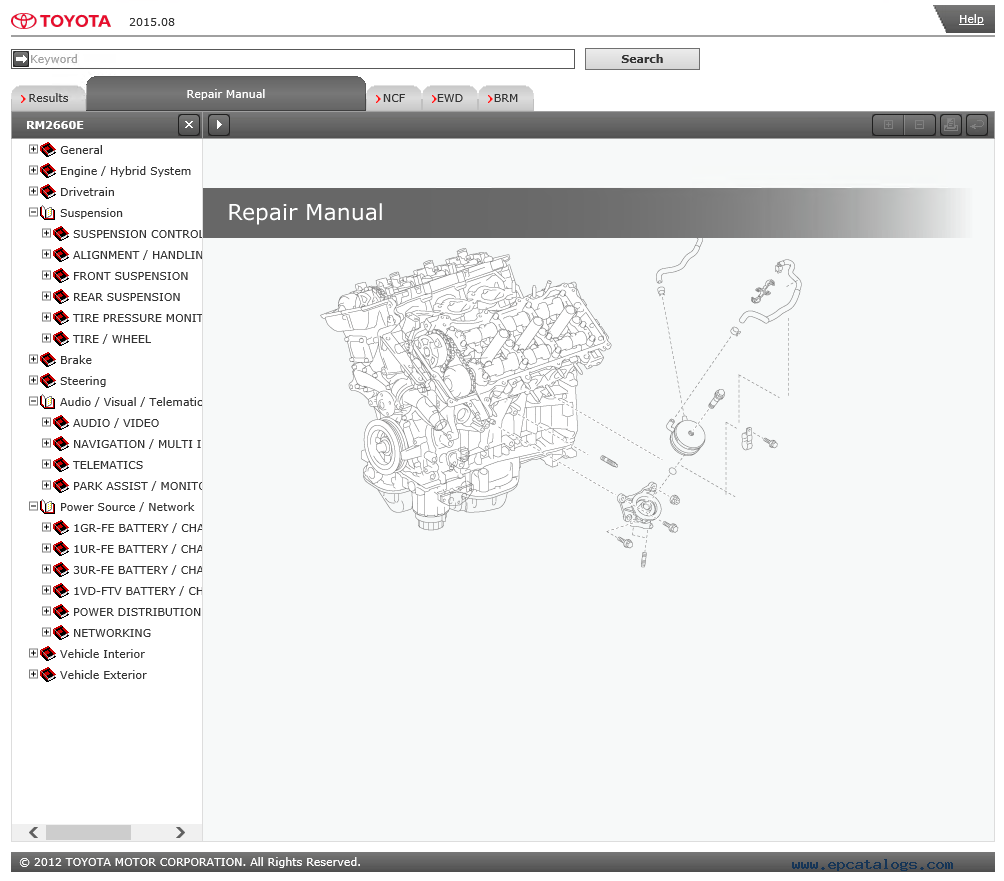This screenshot has height=881, width=1004.
Task: Click the horizontal scrollbar thumb of tree
Action: [88, 832]
